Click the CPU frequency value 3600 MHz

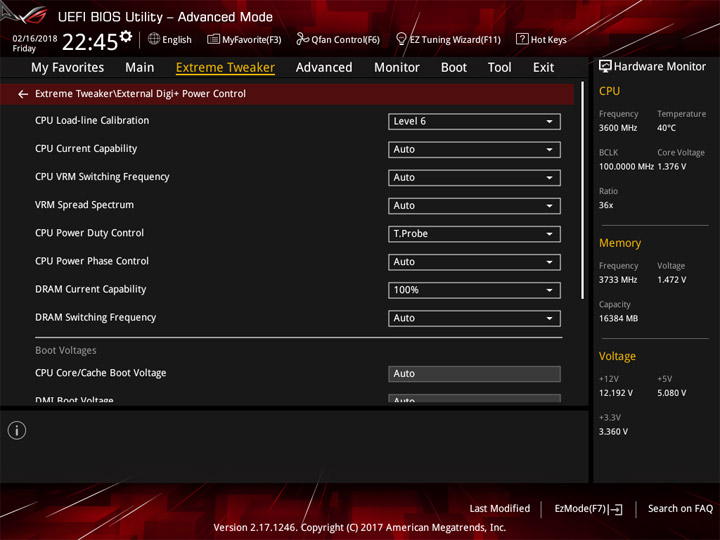(618, 128)
